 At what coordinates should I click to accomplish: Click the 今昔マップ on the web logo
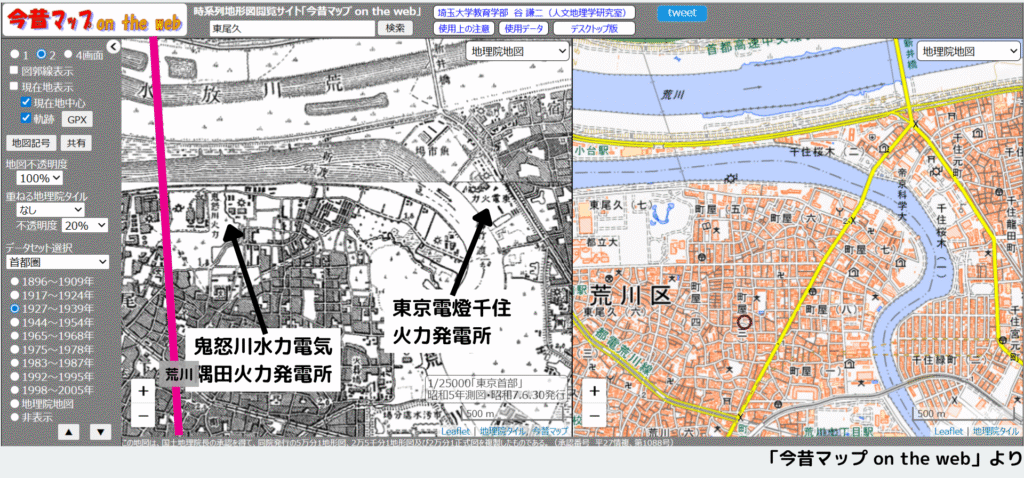(x=93, y=20)
